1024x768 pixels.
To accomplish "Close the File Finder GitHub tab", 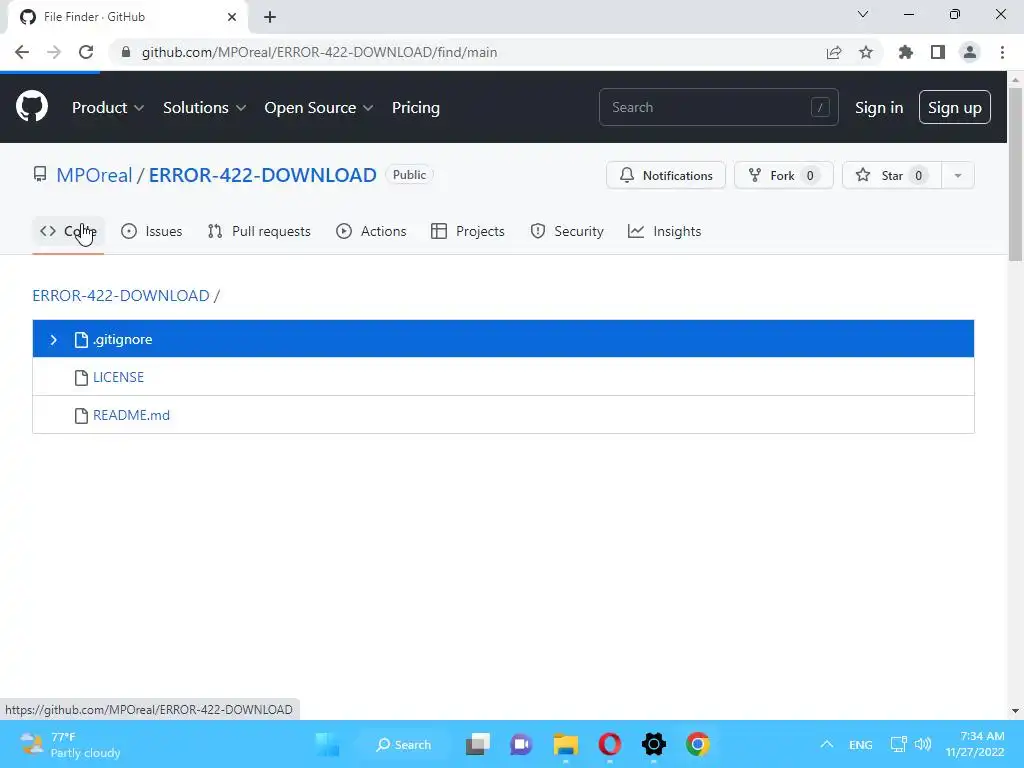I will coord(232,17).
